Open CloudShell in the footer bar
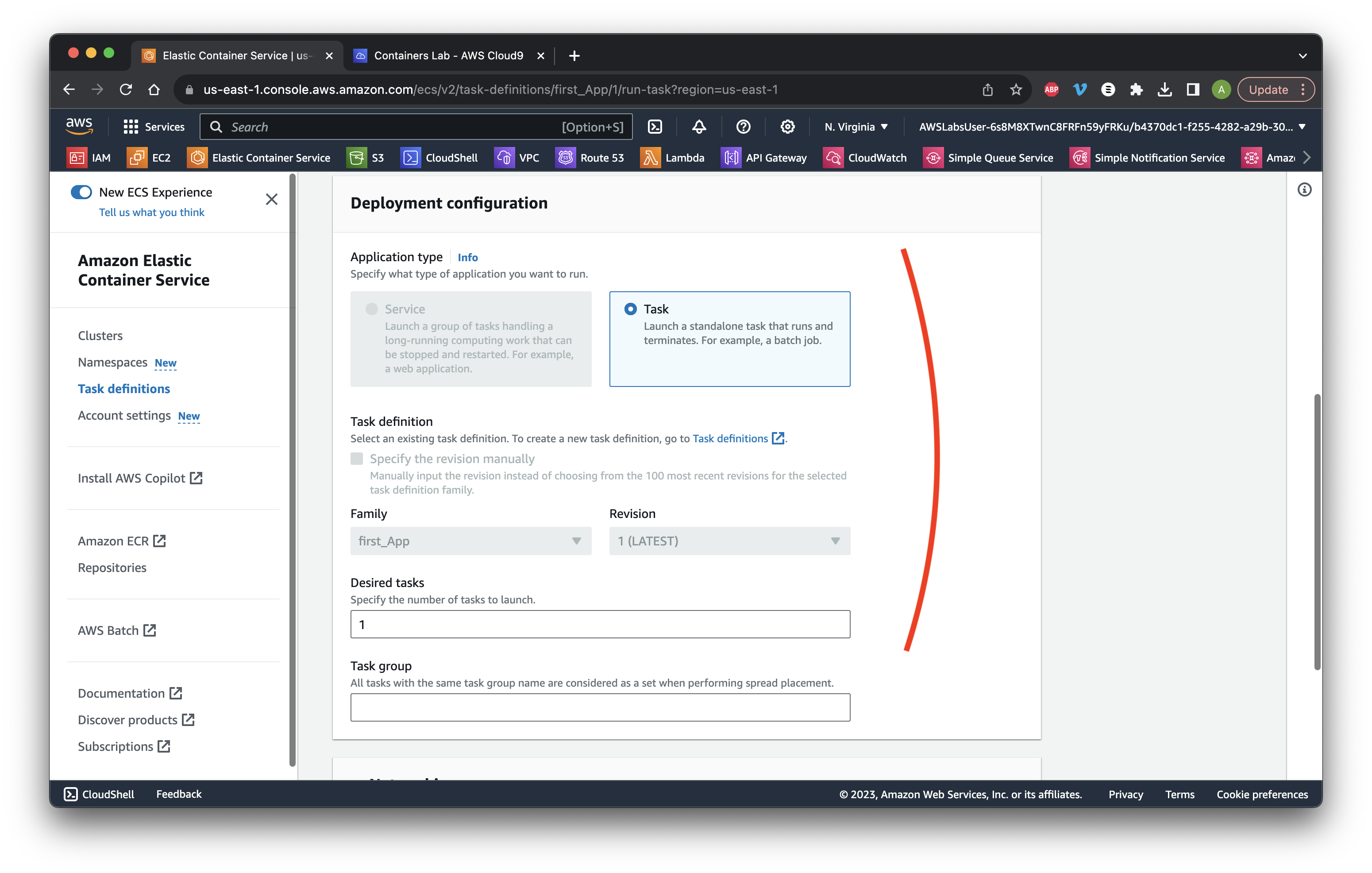Viewport: 1372px width, 873px height. (x=99, y=794)
